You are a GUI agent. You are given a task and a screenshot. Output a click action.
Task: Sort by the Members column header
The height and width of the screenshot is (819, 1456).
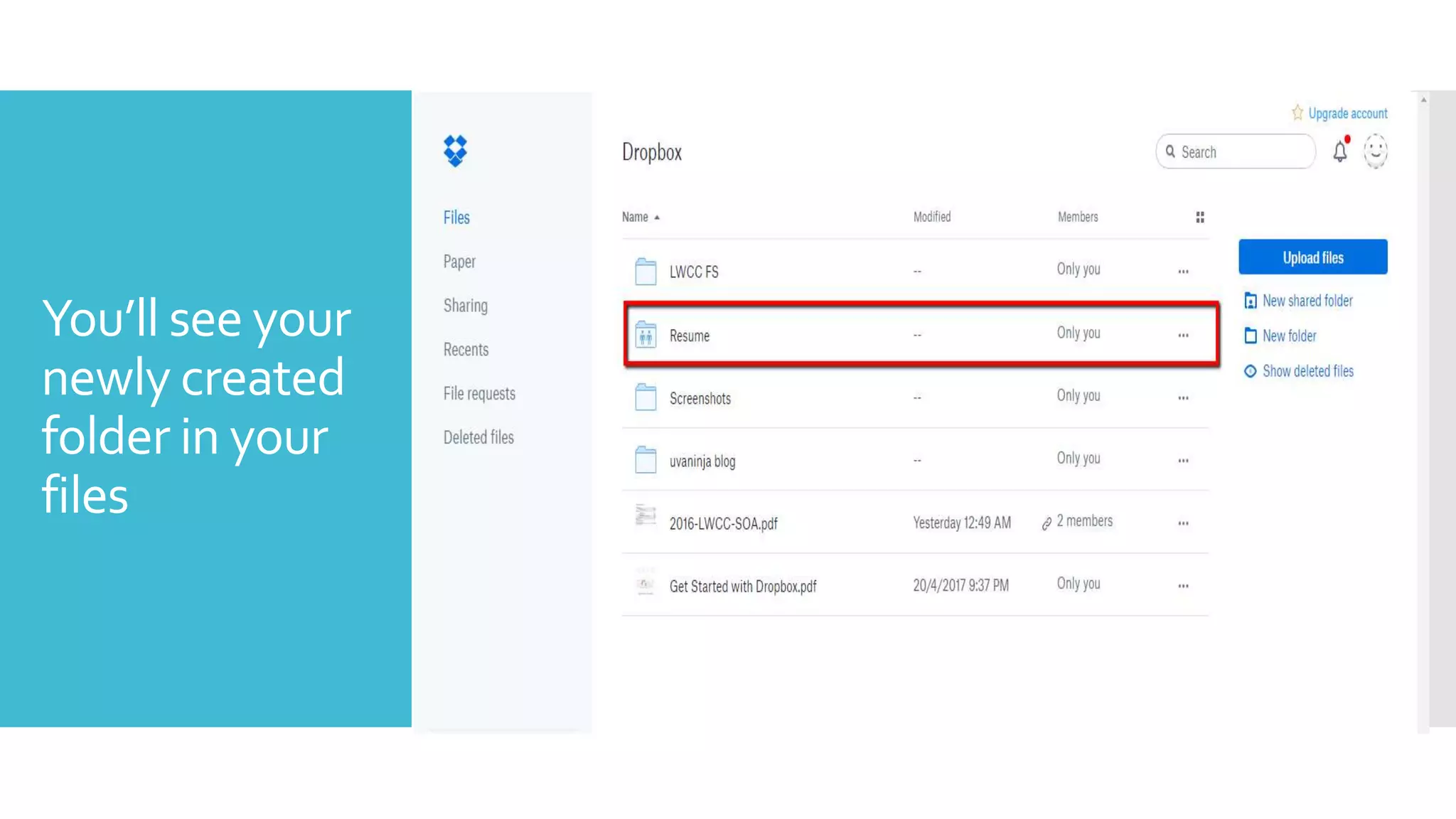[1078, 217]
